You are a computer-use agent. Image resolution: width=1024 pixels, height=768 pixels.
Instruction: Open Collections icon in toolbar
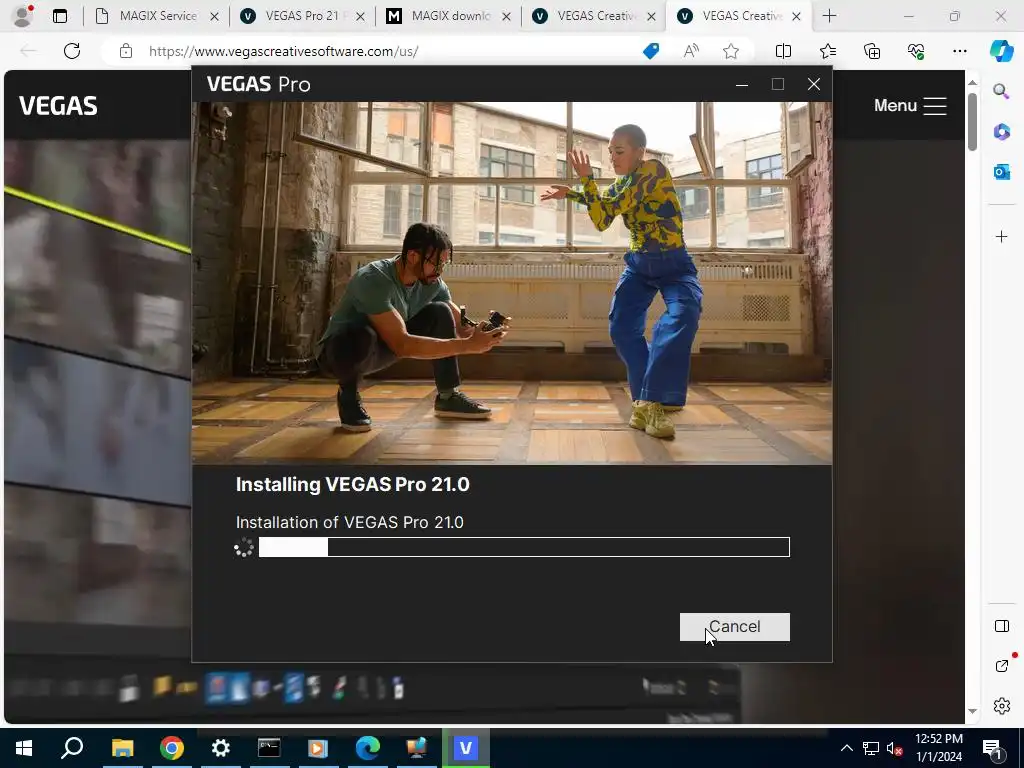coord(872,51)
